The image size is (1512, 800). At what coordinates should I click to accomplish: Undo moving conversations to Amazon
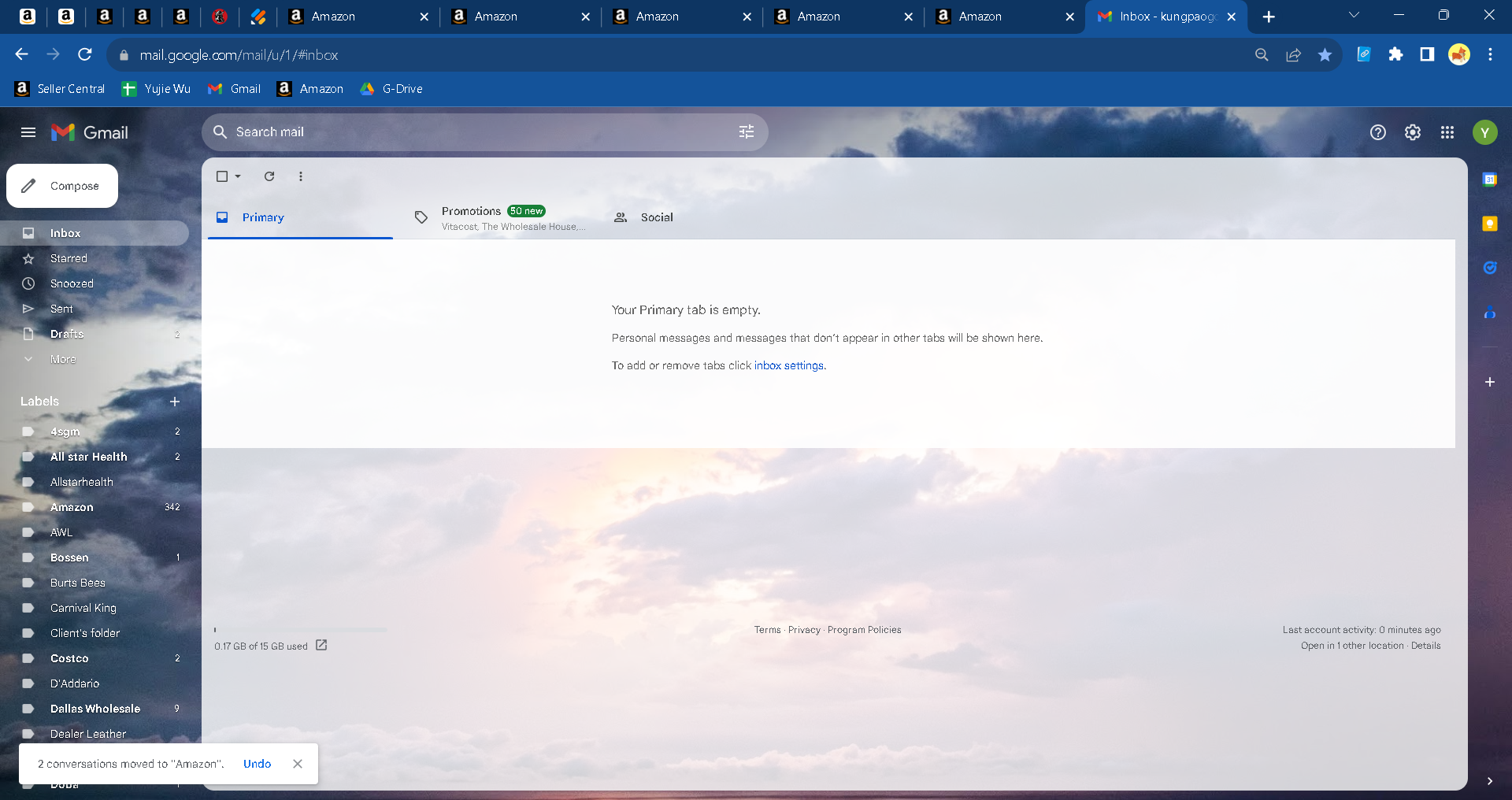point(257,764)
